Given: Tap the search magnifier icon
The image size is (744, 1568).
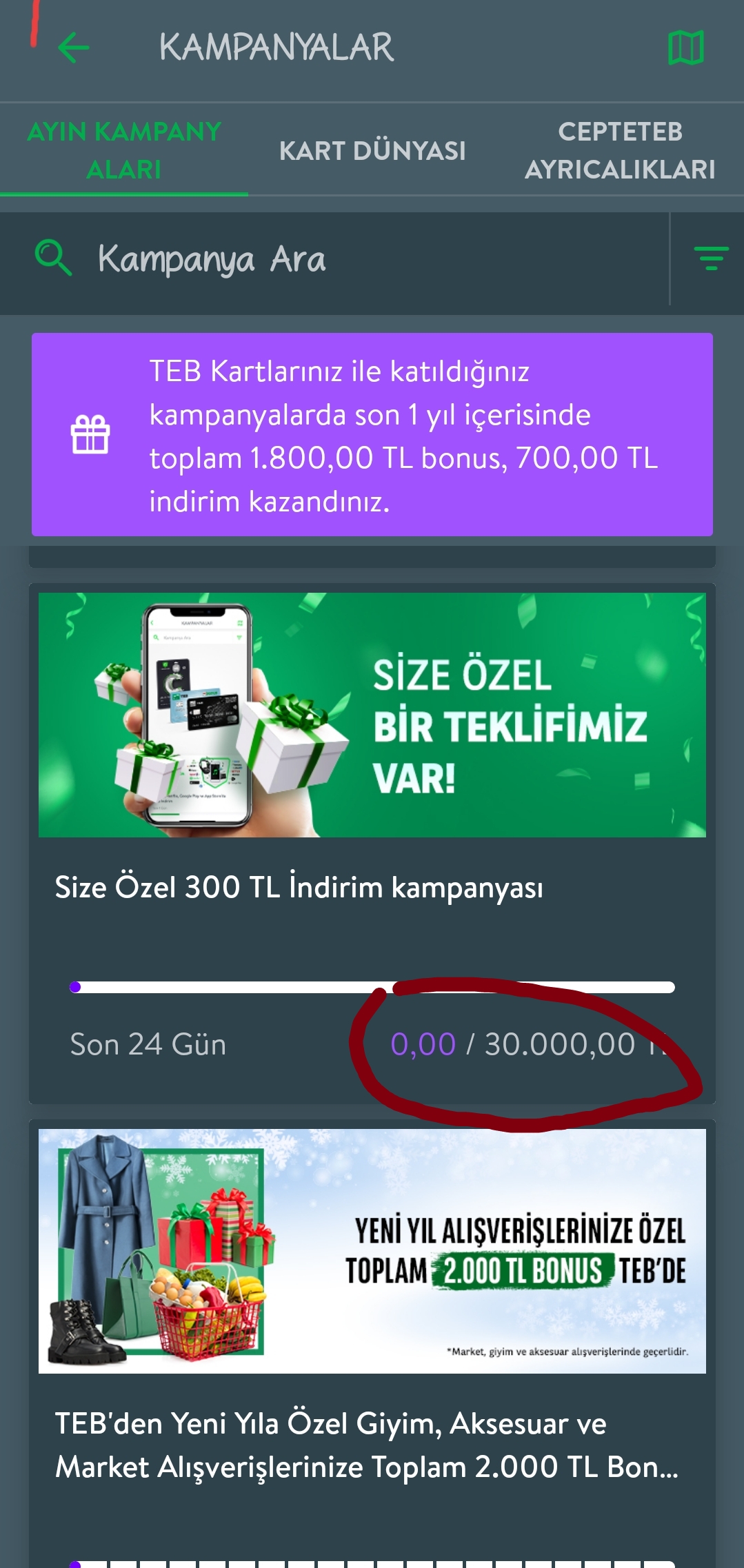Looking at the screenshot, I should [x=53, y=258].
